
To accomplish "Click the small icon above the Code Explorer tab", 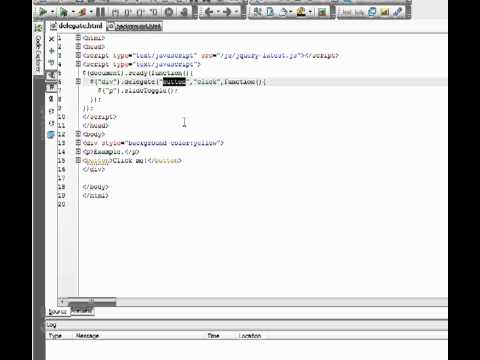I will [x=38, y=28].
